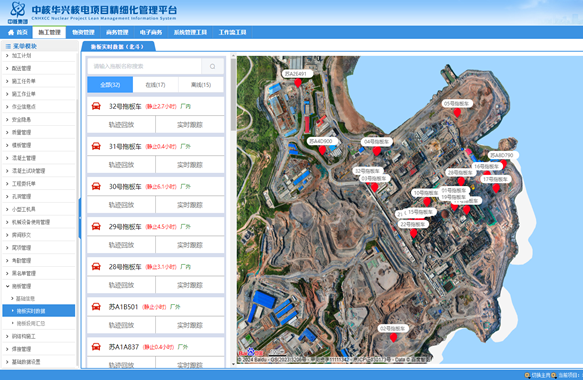Switch to the 在线(17) filter tab
This screenshot has width=583, height=380.
(155, 85)
